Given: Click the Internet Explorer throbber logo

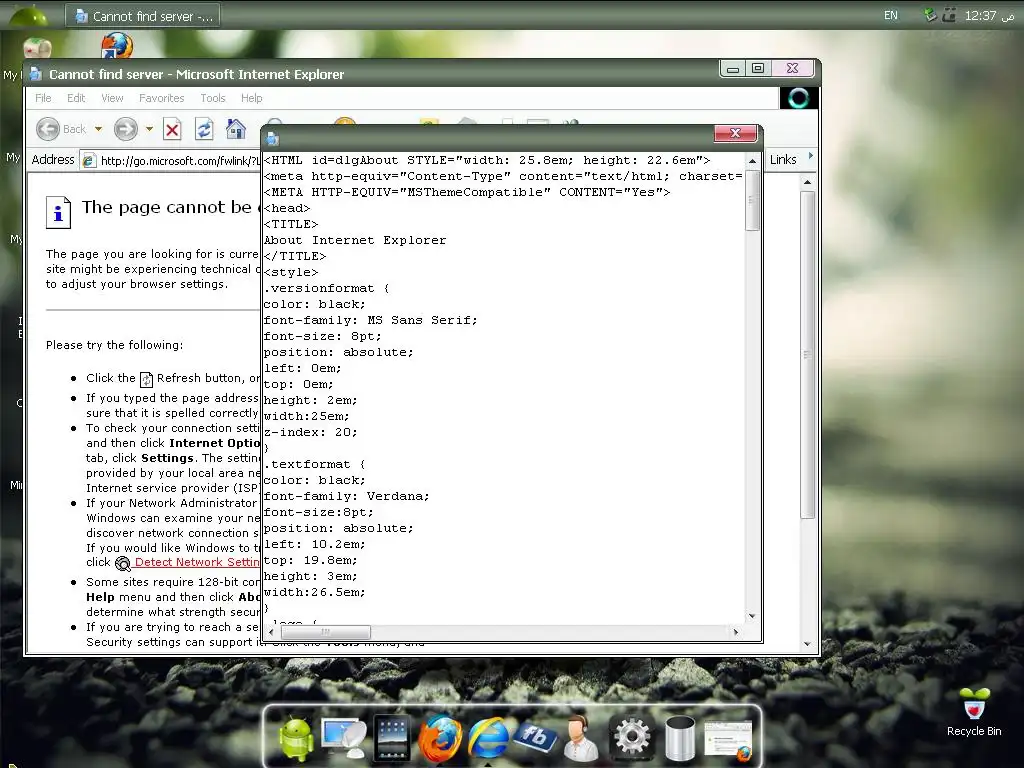Looking at the screenshot, I should pos(798,98).
